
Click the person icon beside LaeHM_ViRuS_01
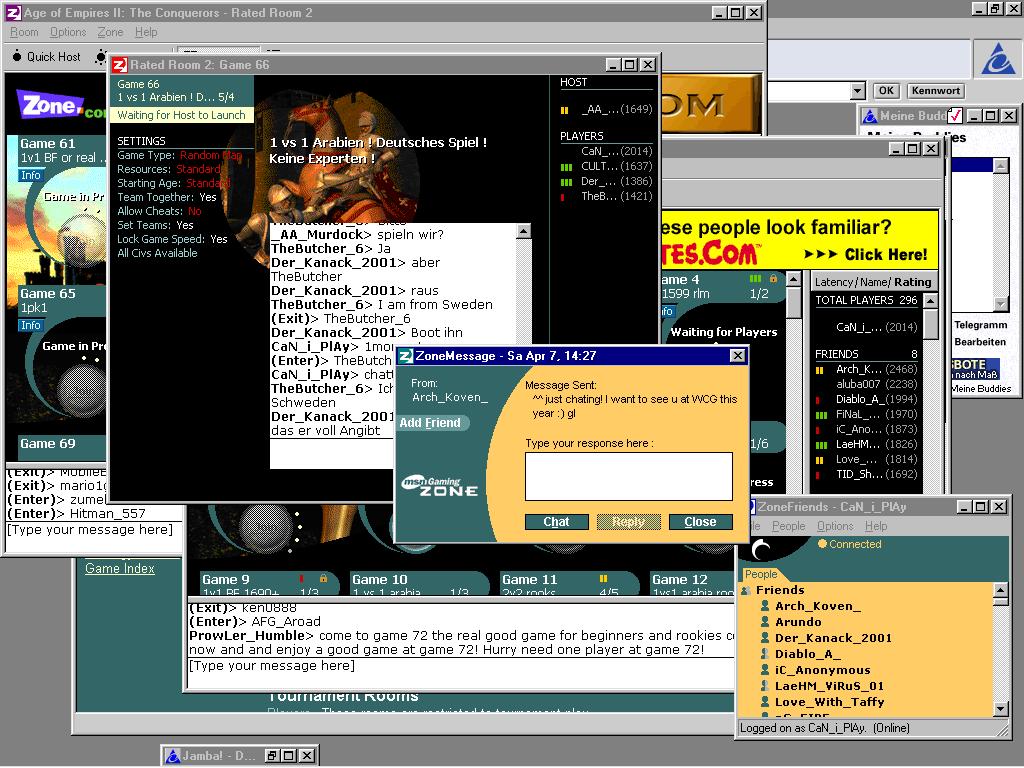765,686
